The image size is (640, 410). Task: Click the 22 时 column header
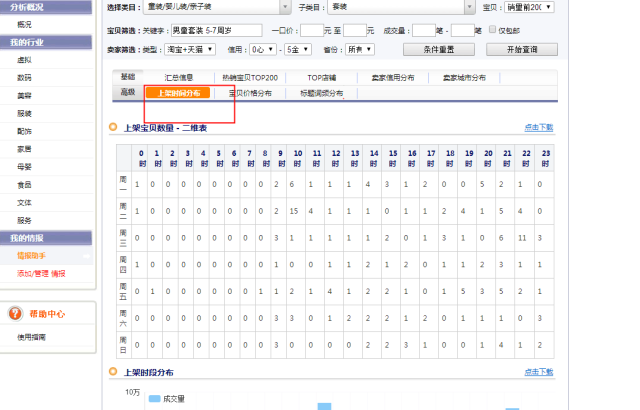(x=526, y=158)
